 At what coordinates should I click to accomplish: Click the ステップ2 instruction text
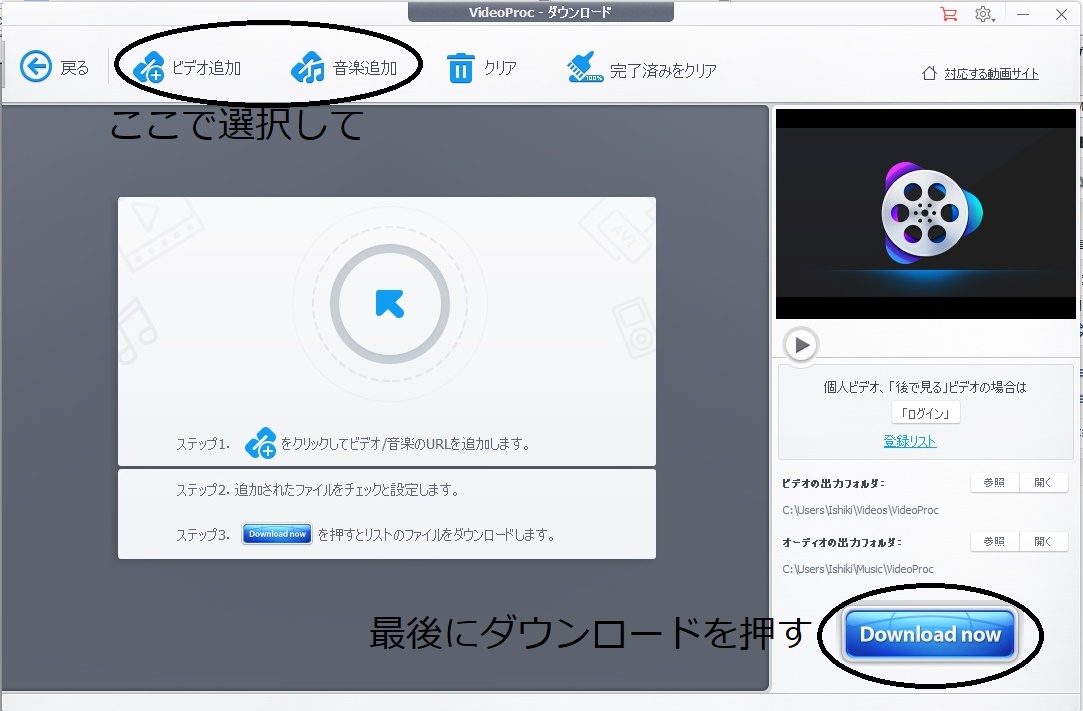(x=318, y=490)
